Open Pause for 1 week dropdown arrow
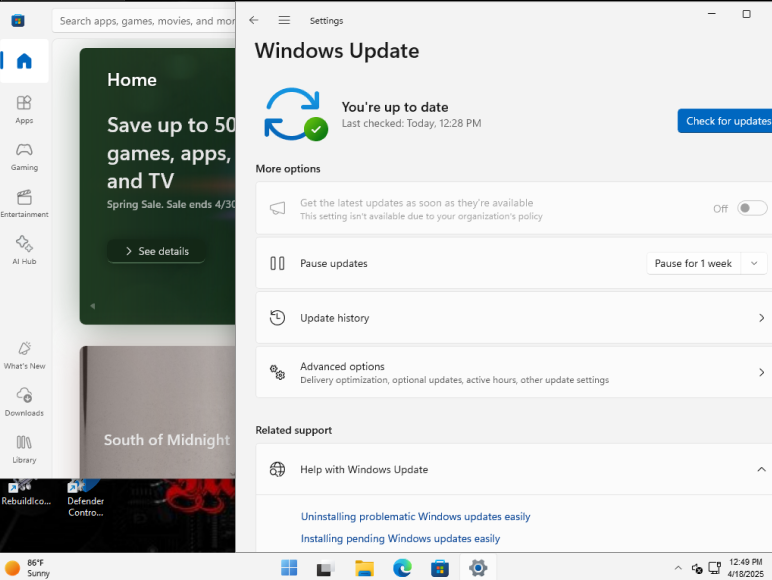Image resolution: width=772 pixels, height=580 pixels. [x=754, y=263]
